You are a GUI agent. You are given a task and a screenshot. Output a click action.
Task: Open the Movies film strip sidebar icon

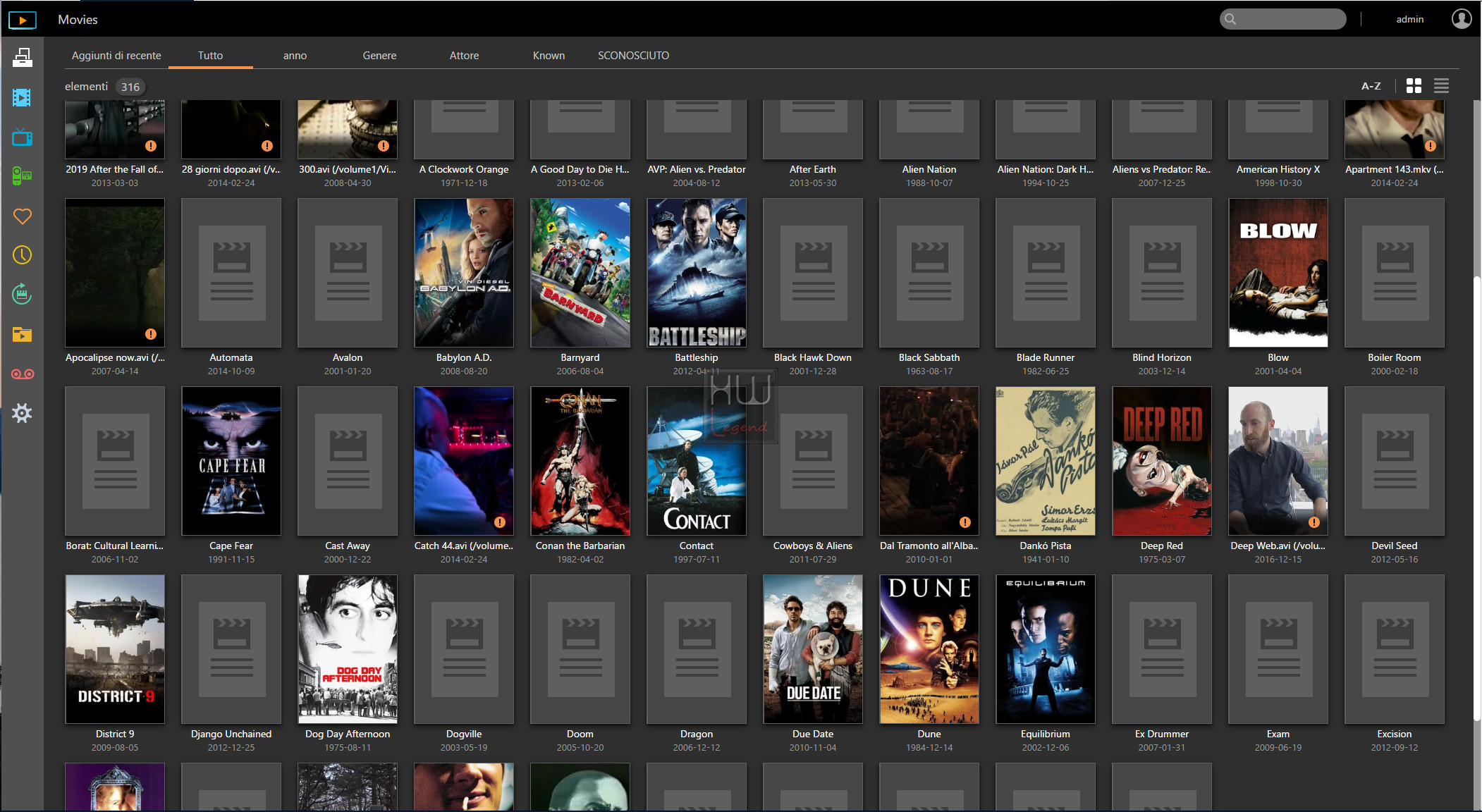[x=22, y=97]
